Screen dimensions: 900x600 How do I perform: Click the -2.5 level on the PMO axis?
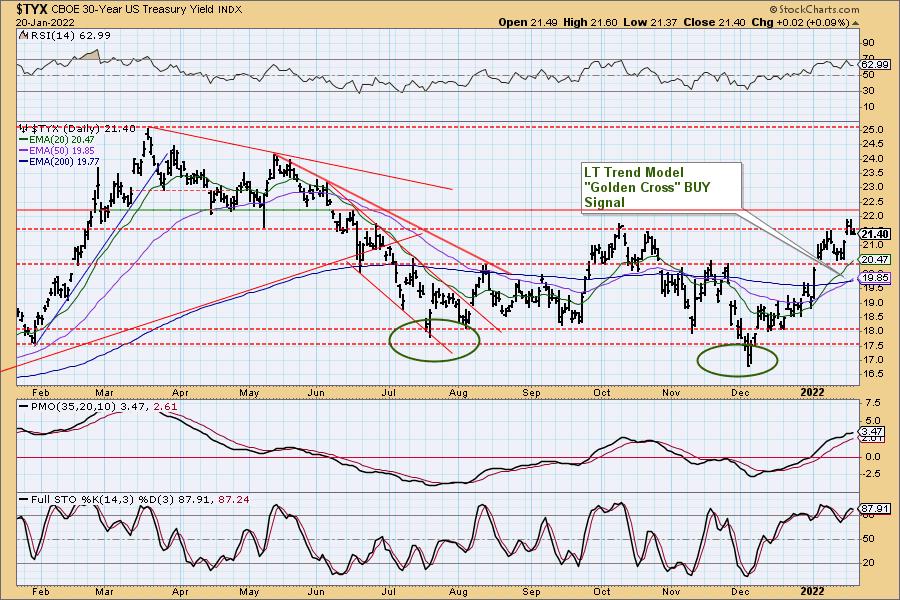871,474
